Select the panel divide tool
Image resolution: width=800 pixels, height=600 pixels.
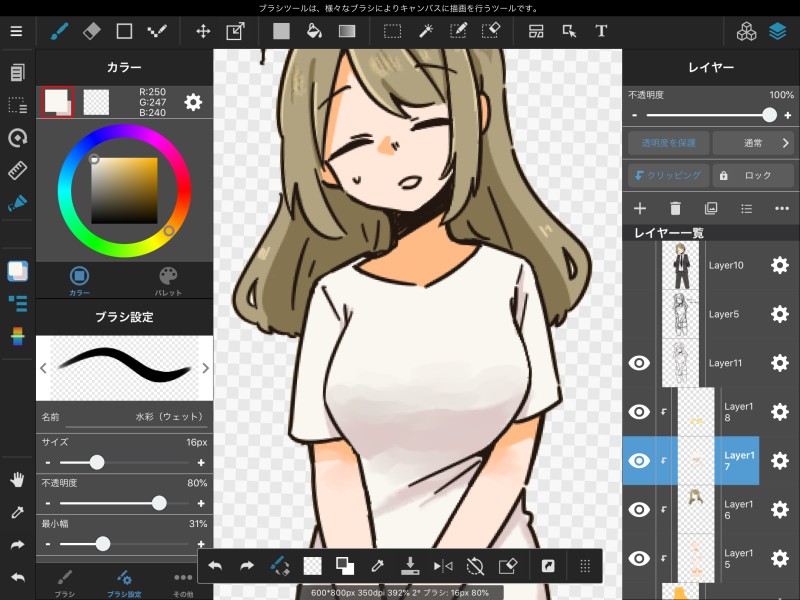pos(536,31)
